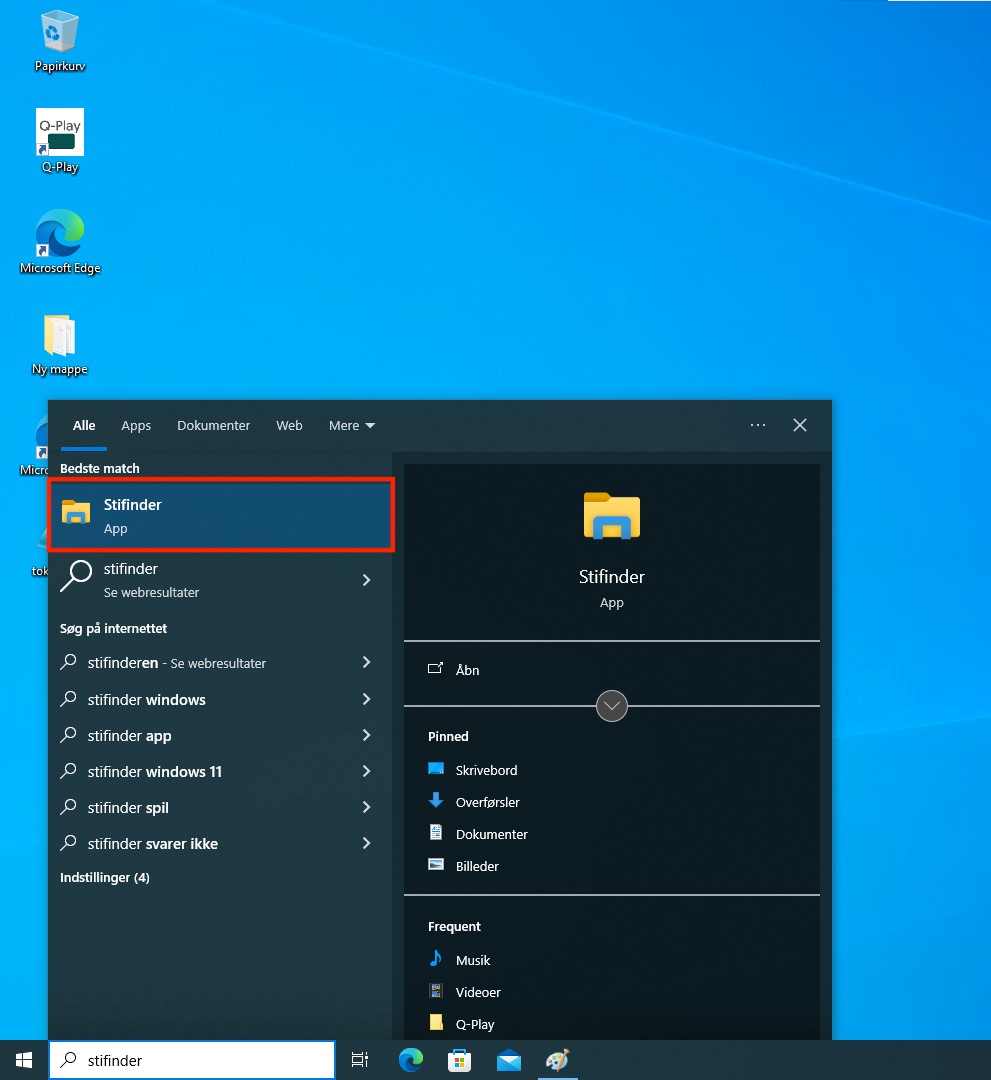Screen dimensions: 991x1080
Task: Open the Mere dropdown
Action: pos(352,426)
